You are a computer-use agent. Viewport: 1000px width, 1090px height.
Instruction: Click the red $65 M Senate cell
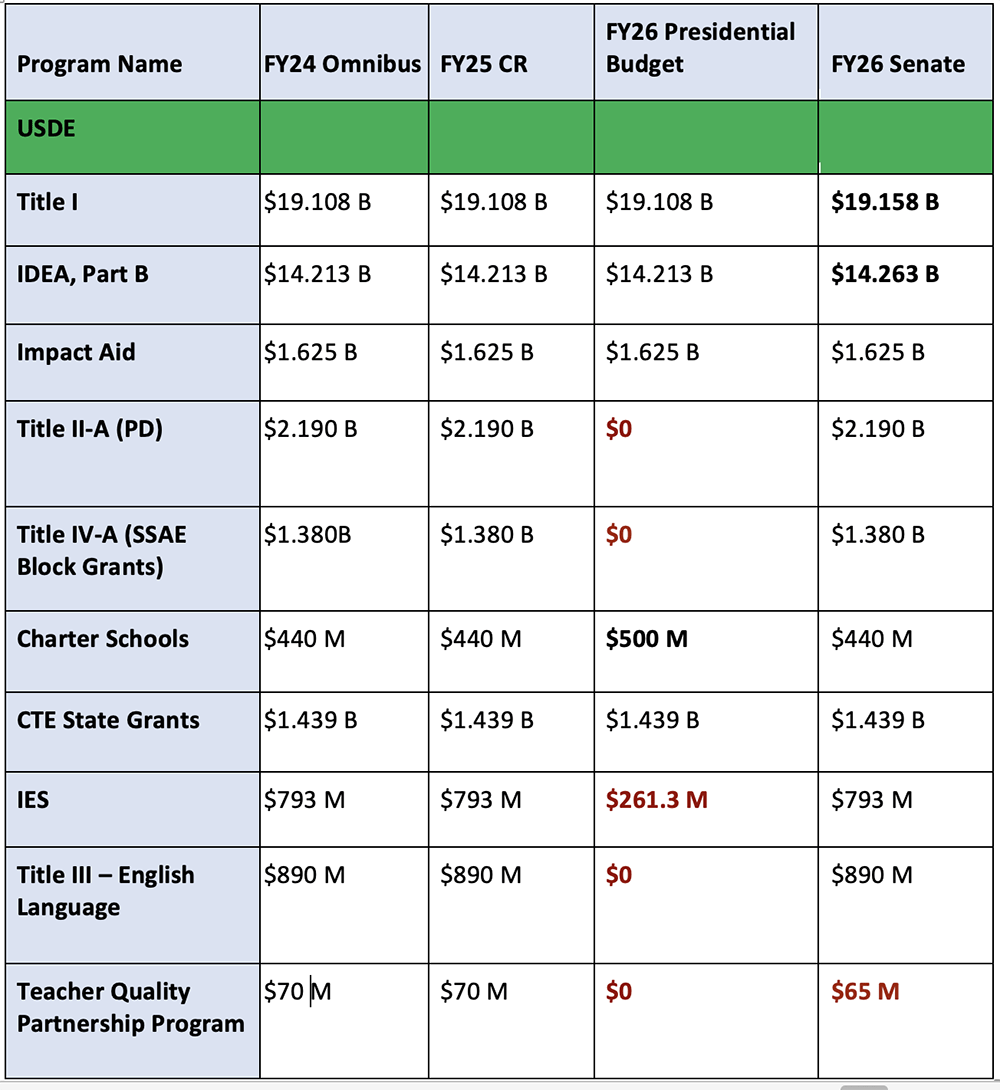(x=865, y=992)
